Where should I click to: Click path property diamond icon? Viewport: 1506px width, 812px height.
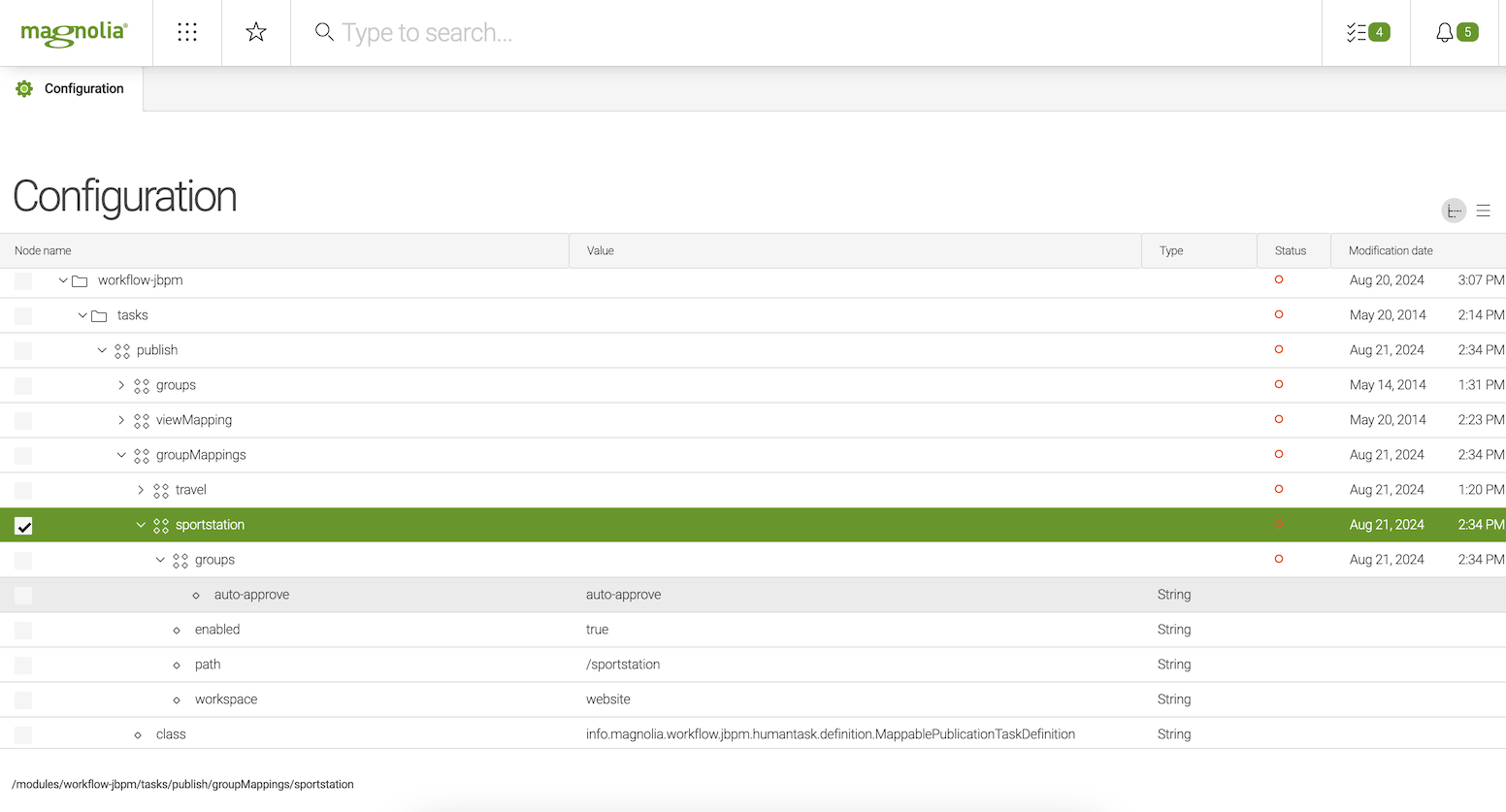pos(177,666)
